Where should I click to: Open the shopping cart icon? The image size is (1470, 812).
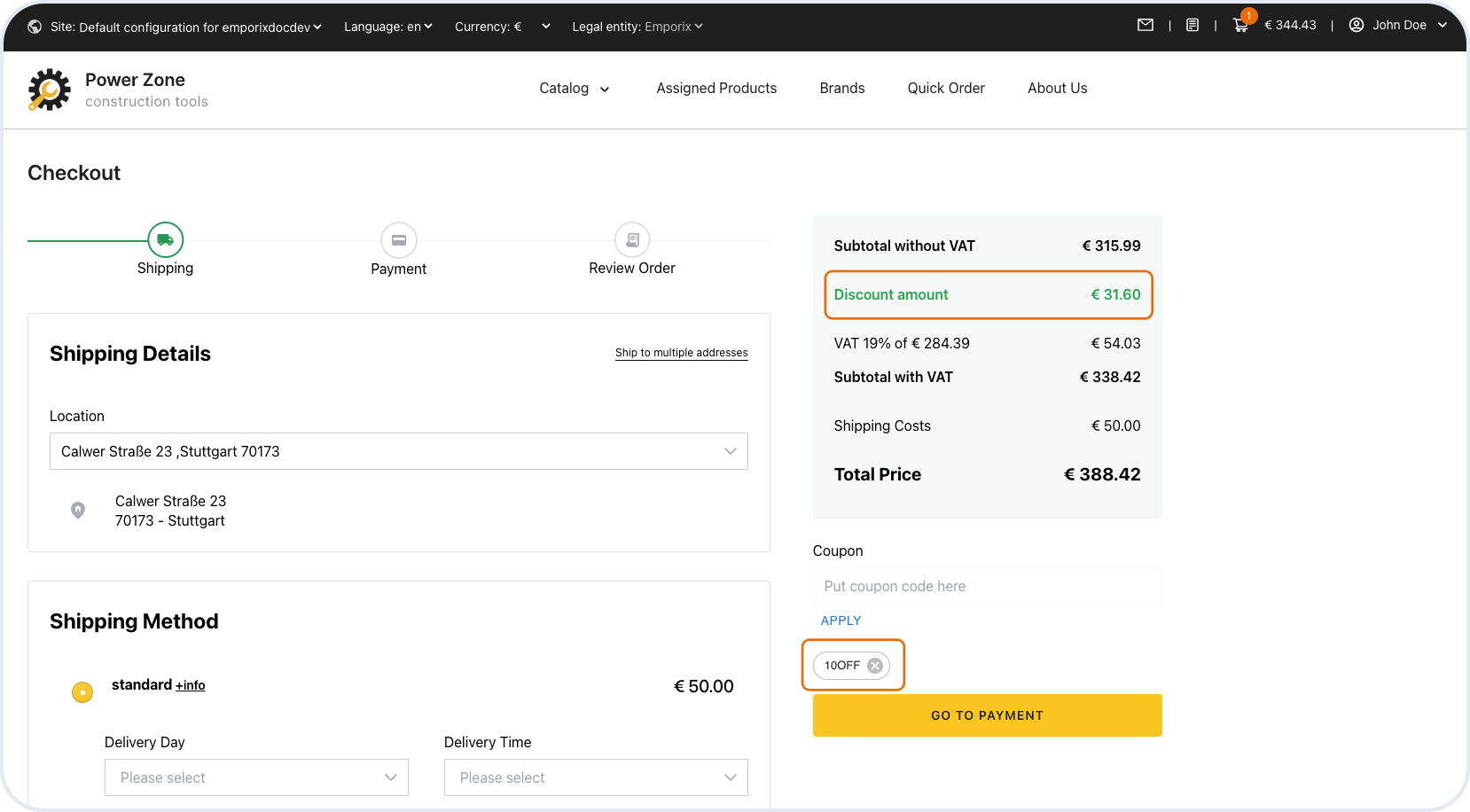[x=1240, y=26]
